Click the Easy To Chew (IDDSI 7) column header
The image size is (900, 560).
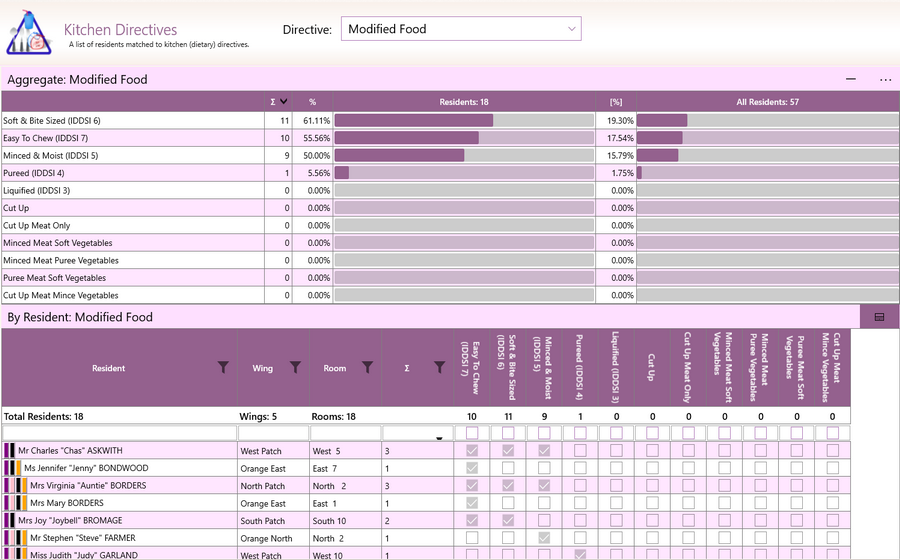(471, 368)
